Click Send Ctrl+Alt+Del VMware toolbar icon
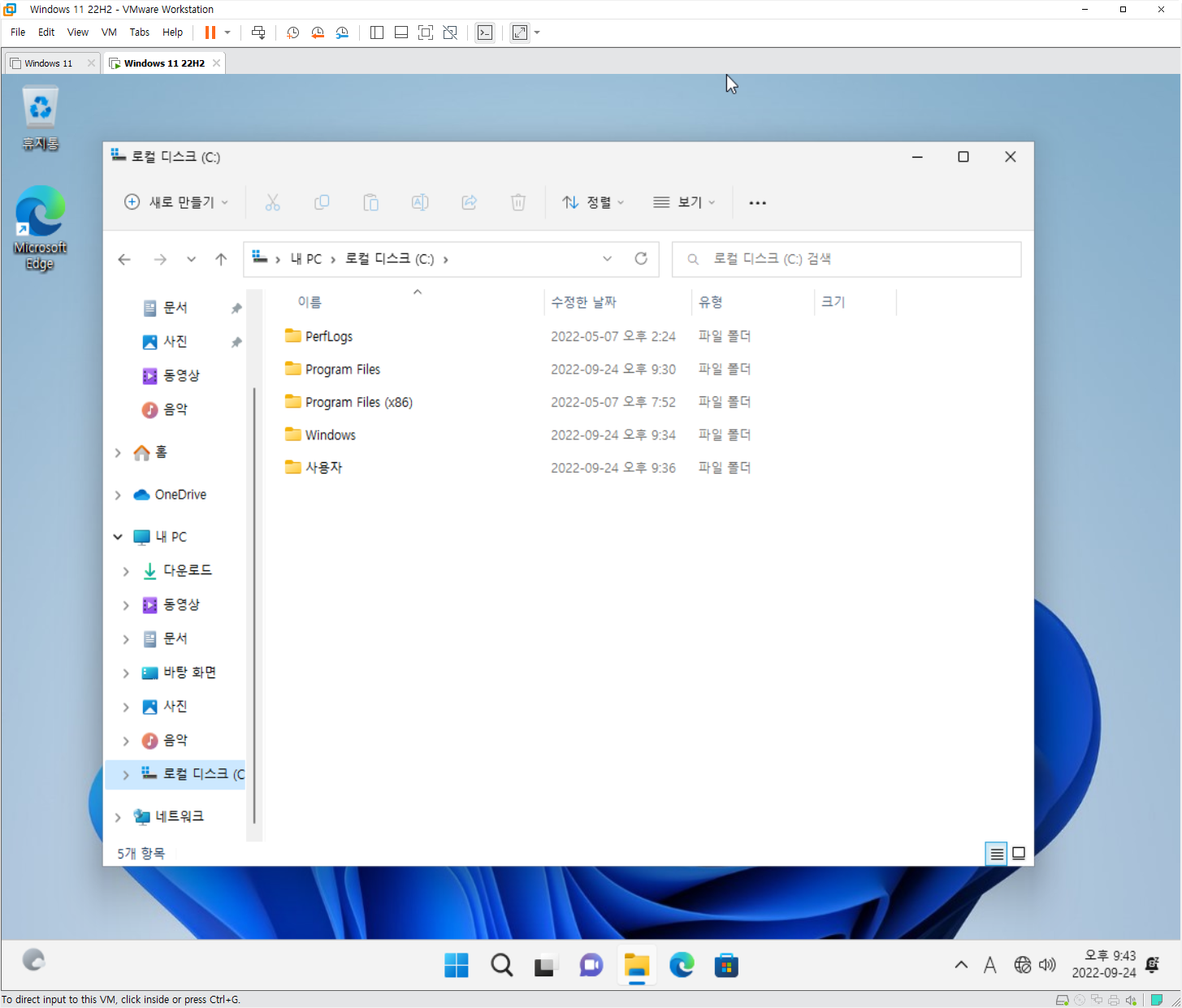This screenshot has height=1008, width=1182. pyautogui.click(x=258, y=32)
